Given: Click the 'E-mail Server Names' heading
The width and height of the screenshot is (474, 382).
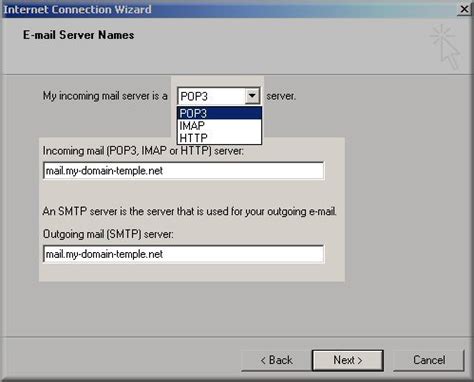Looking at the screenshot, I should (79, 35).
